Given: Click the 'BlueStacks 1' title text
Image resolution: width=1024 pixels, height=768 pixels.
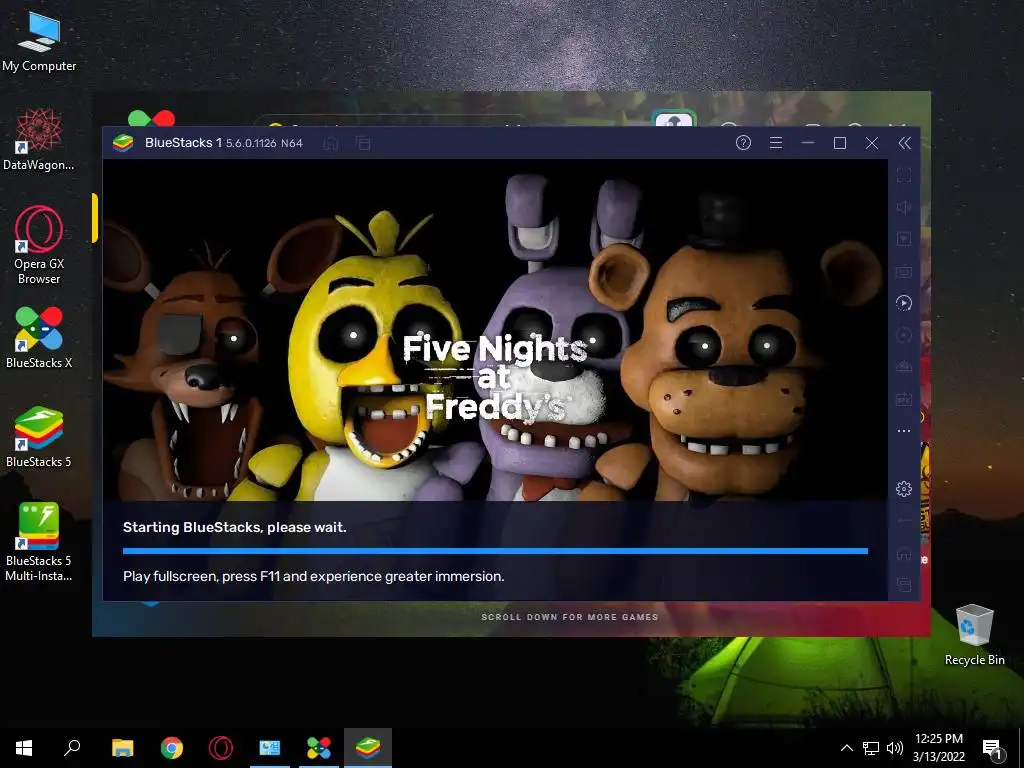Looking at the screenshot, I should [x=184, y=143].
